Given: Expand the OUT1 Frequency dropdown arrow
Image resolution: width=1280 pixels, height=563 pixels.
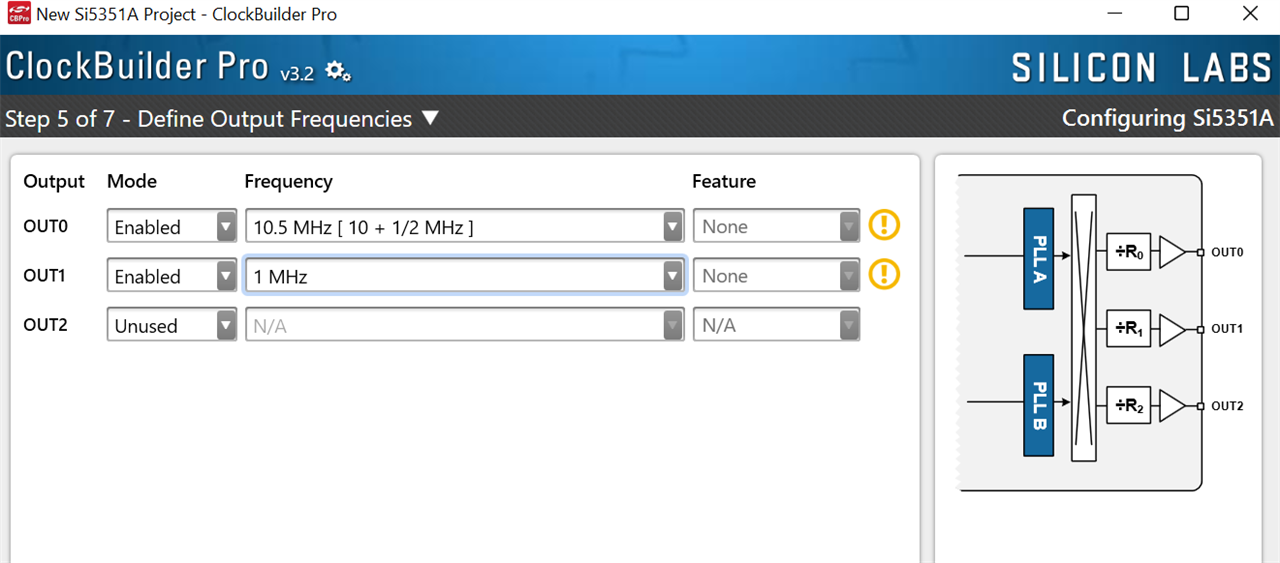Looking at the screenshot, I should click(x=673, y=276).
